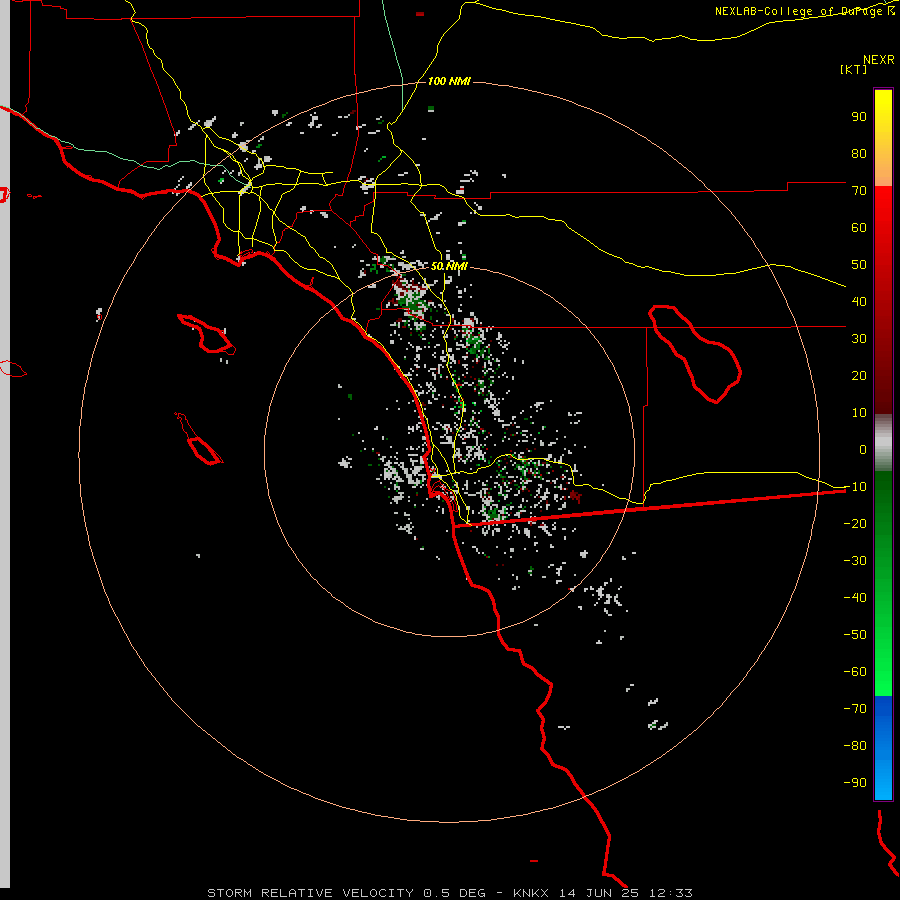Viewport: 900px width, 900px height.
Task: Click the [KT] units label
Action: 854,69
